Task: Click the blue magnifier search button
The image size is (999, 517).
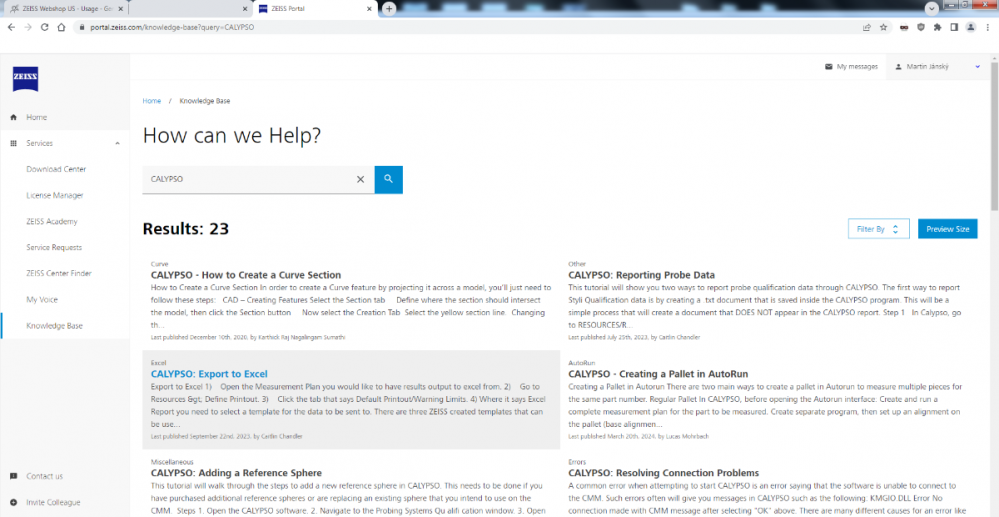Action: click(389, 179)
